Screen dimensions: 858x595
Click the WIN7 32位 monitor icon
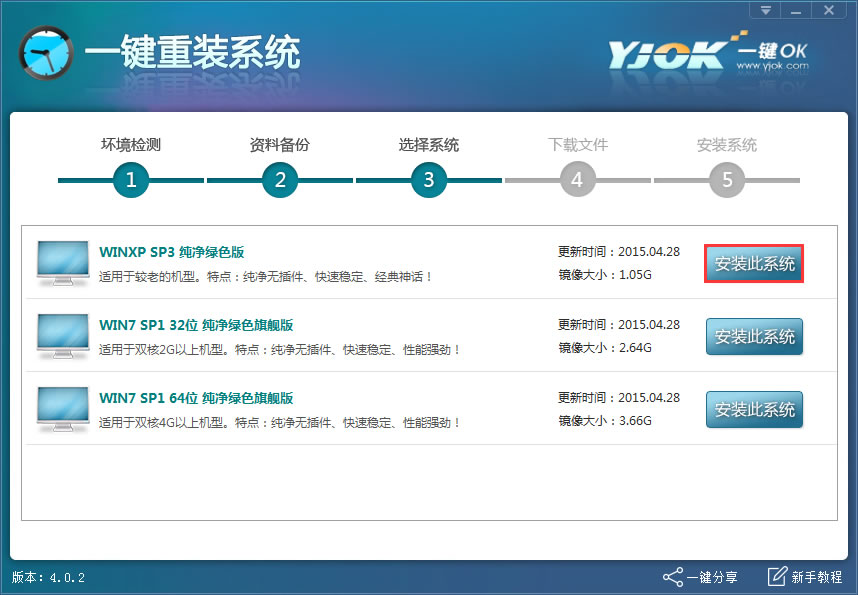pos(62,336)
